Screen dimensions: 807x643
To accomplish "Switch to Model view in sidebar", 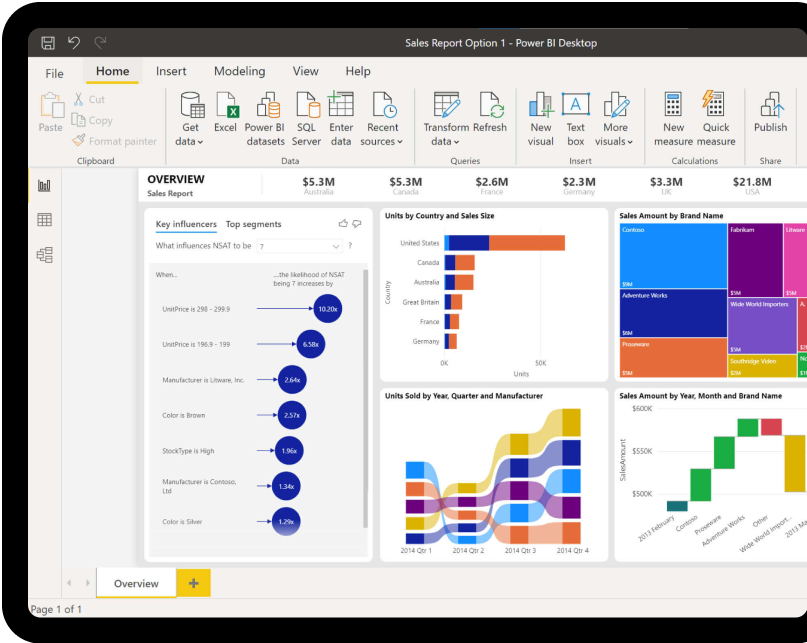I will pyautogui.click(x=44, y=255).
